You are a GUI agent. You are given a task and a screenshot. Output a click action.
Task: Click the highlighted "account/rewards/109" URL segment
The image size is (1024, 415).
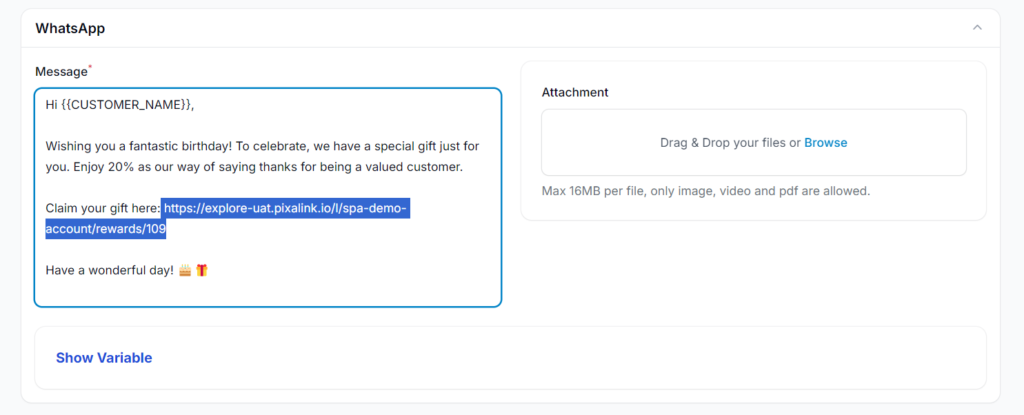point(105,229)
